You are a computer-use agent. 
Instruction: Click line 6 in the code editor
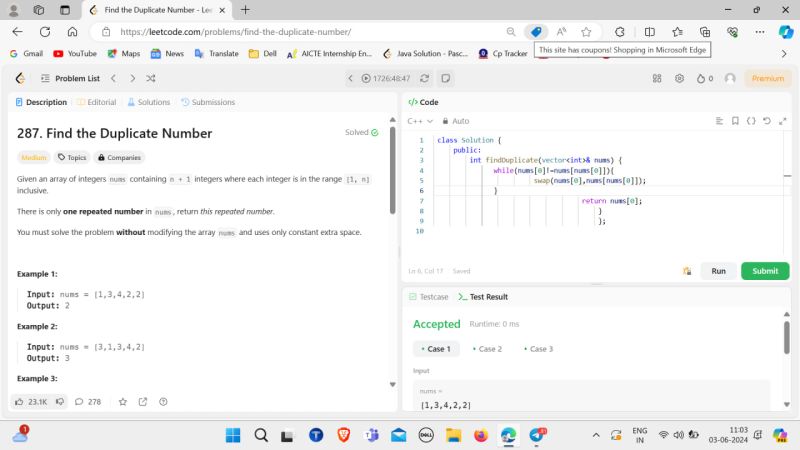pyautogui.click(x=607, y=190)
